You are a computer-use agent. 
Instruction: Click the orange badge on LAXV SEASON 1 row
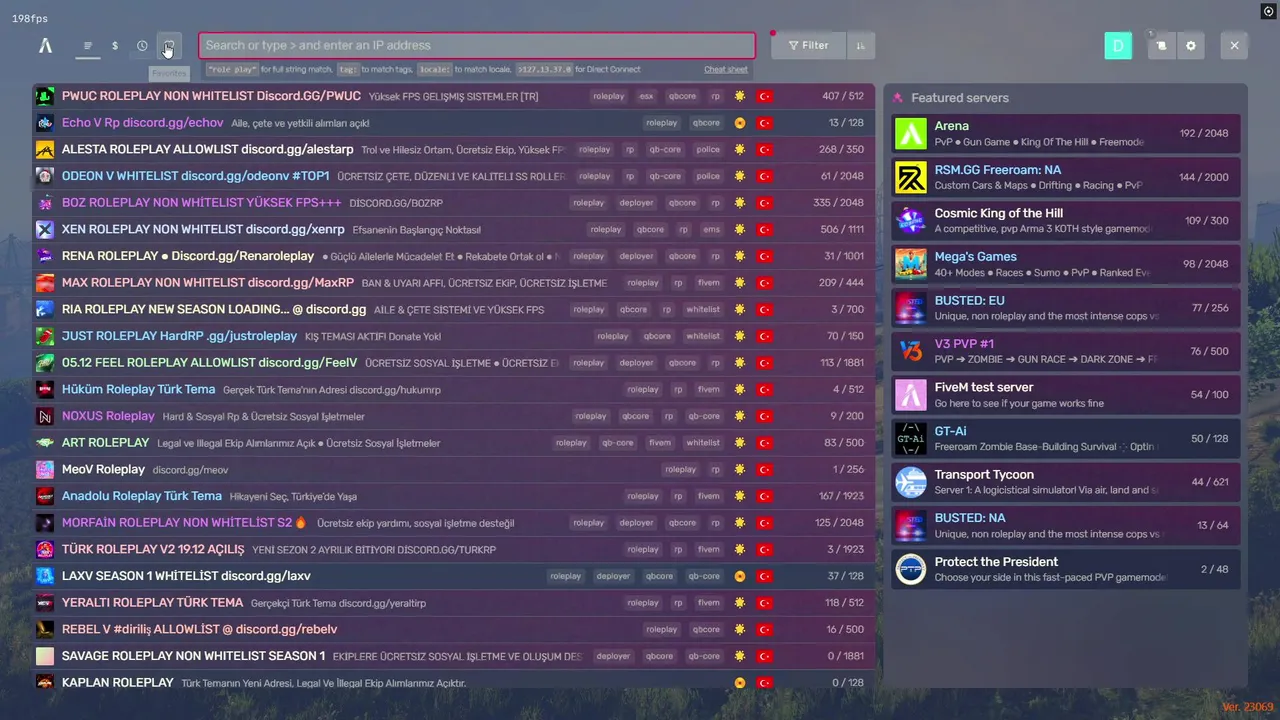740,576
